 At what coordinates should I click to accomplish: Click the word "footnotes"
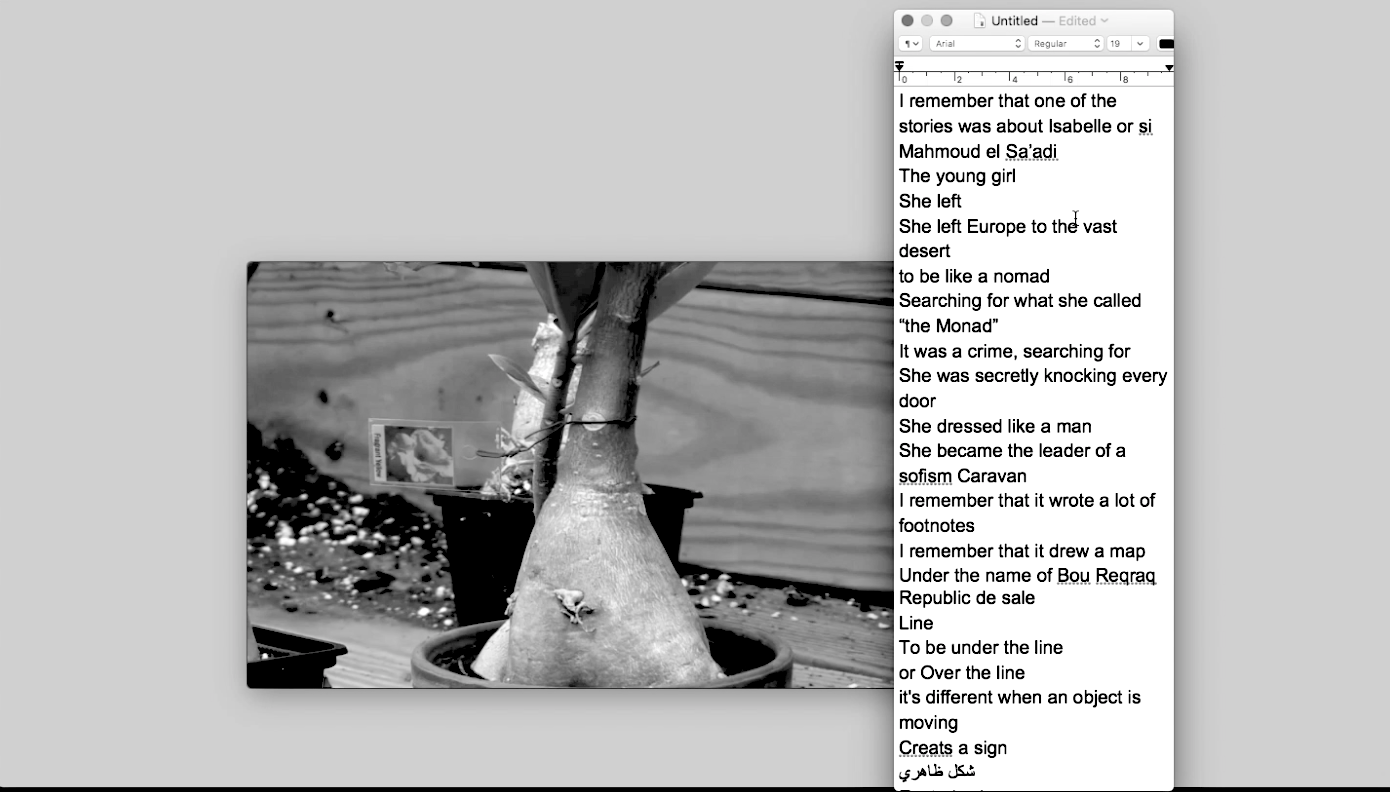[x=937, y=526]
